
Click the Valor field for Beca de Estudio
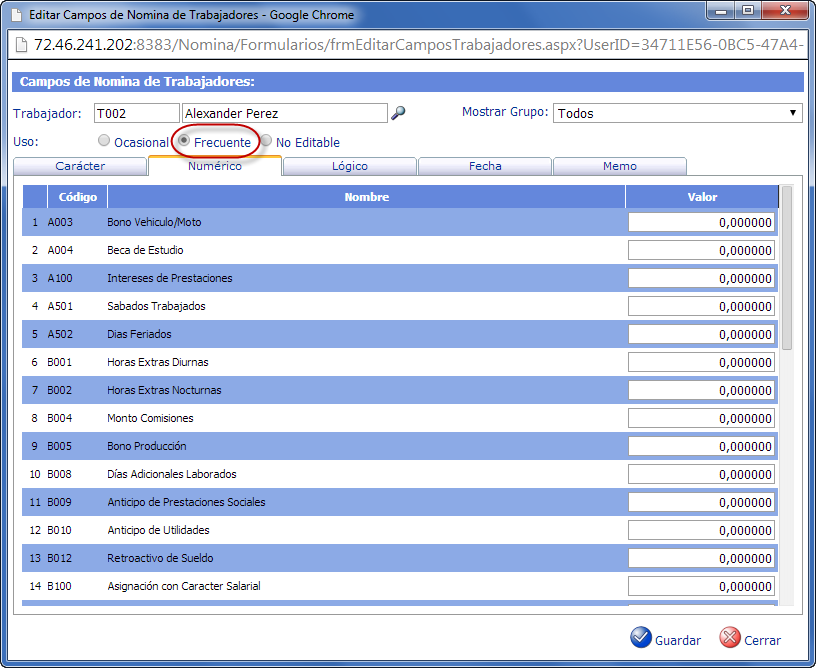tap(701, 250)
